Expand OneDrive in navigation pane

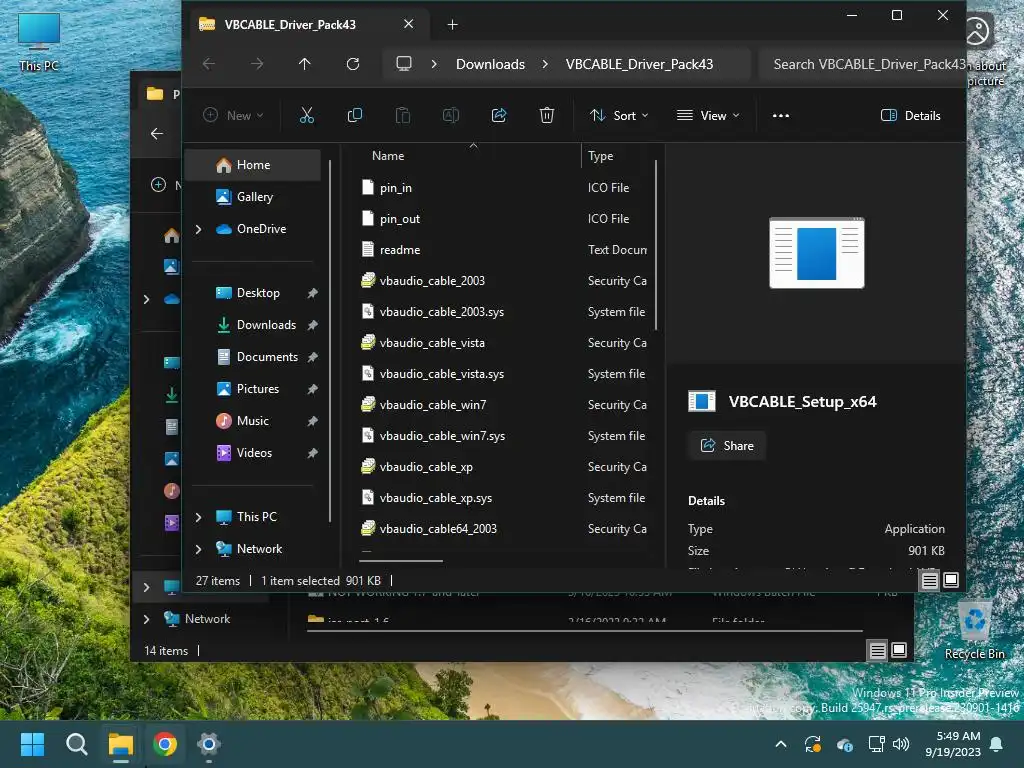tap(199, 229)
